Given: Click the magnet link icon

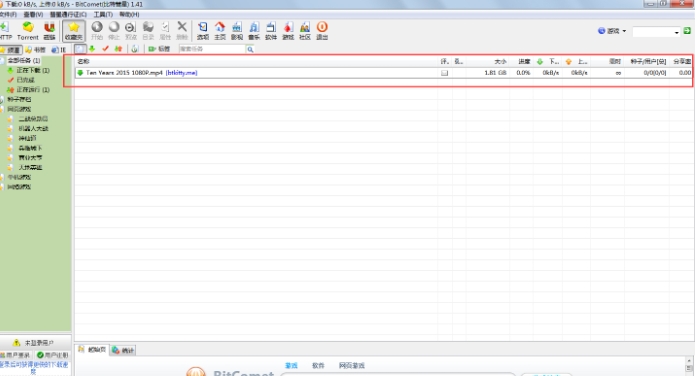Looking at the screenshot, I should pyautogui.click(x=49, y=31).
